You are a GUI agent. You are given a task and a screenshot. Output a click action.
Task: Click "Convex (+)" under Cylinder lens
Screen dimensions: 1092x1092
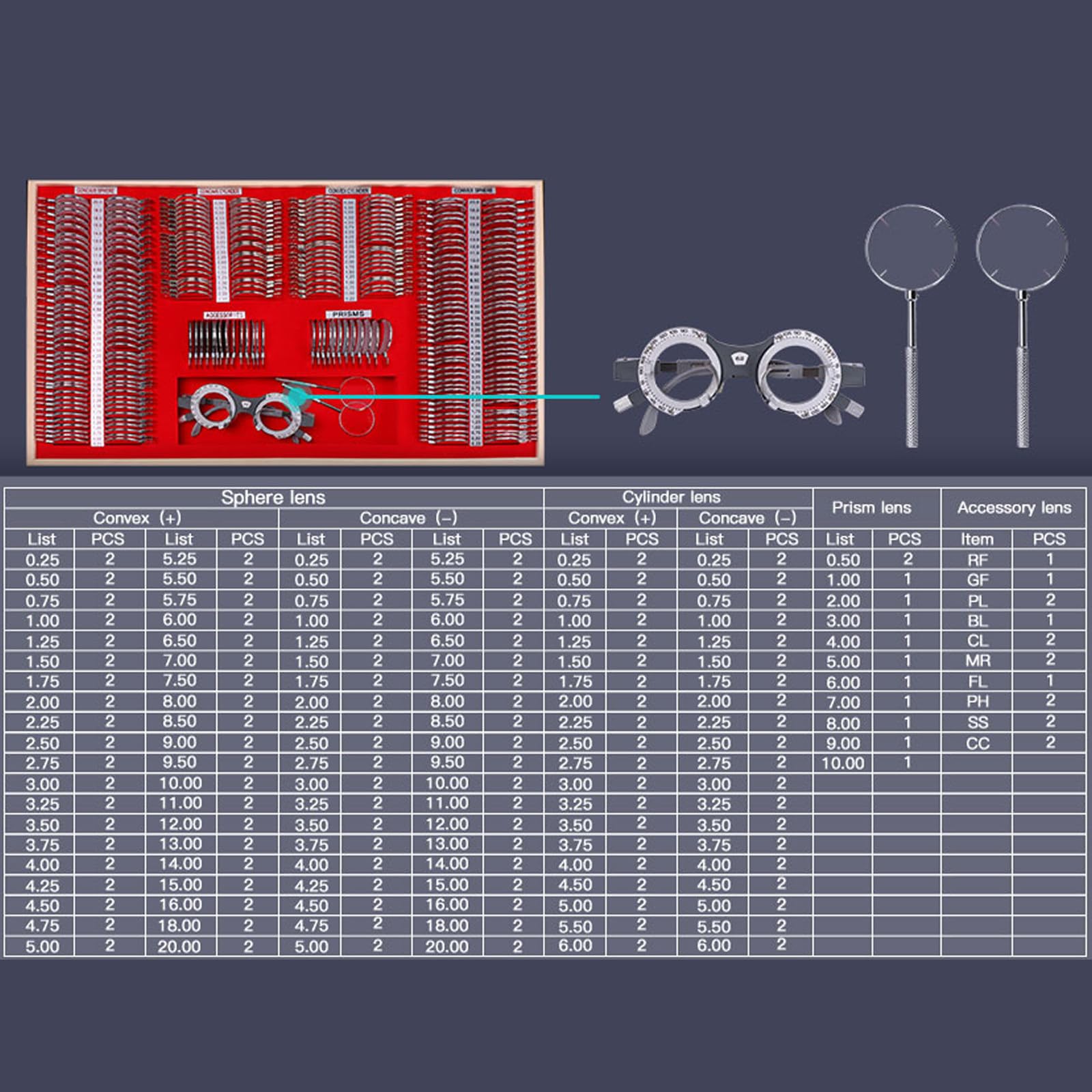(612, 518)
